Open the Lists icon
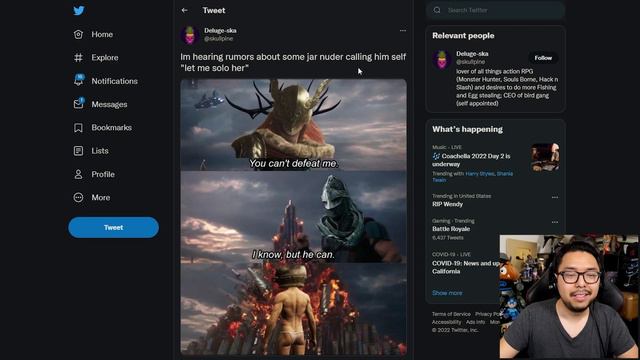Image resolution: width=640 pixels, height=360 pixels. [x=78, y=151]
